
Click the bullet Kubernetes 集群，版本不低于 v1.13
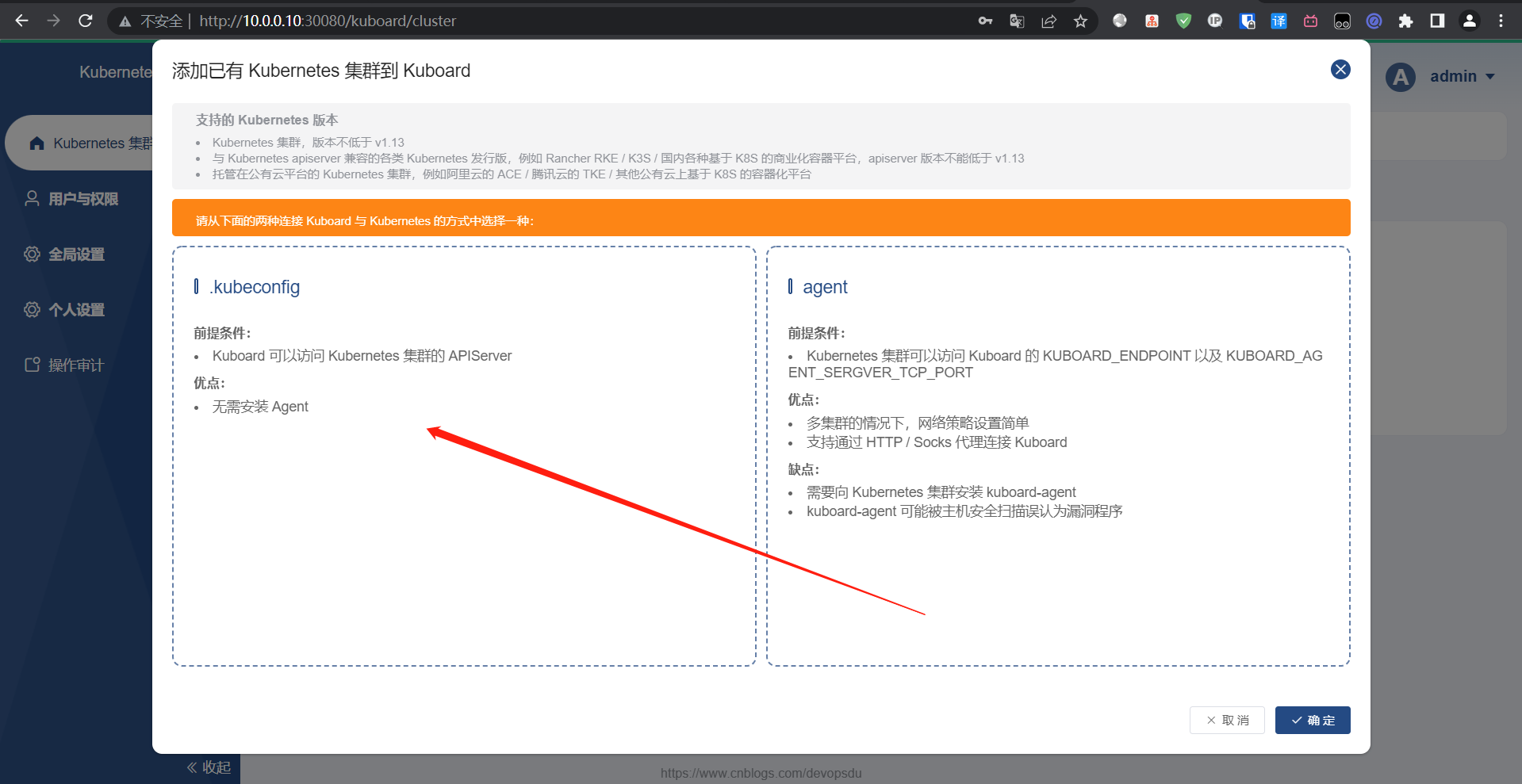309,143
